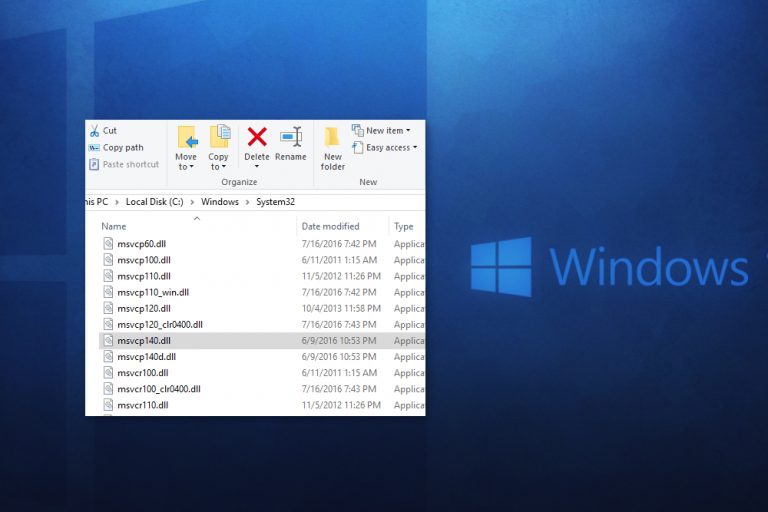Open the Copy to dropdown arrow

click(x=224, y=167)
